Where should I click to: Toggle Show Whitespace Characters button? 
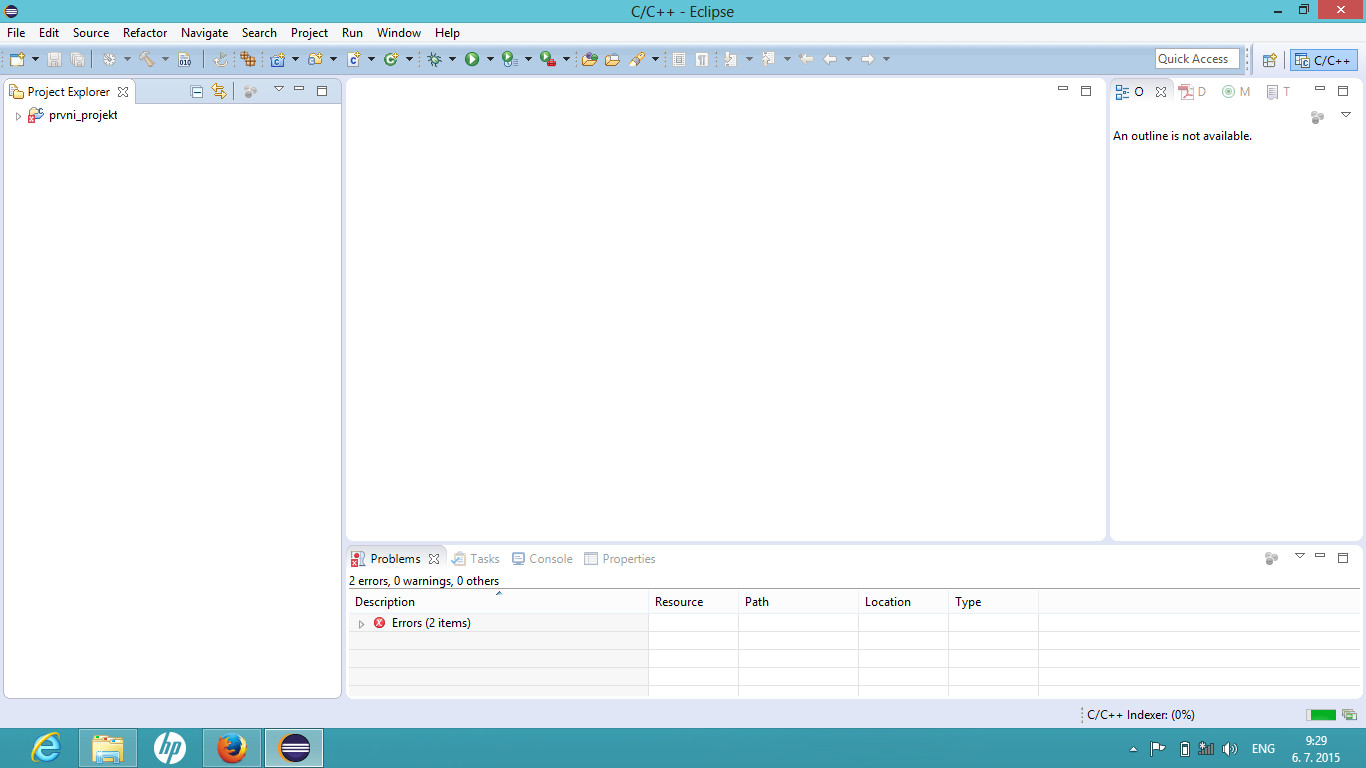702,60
